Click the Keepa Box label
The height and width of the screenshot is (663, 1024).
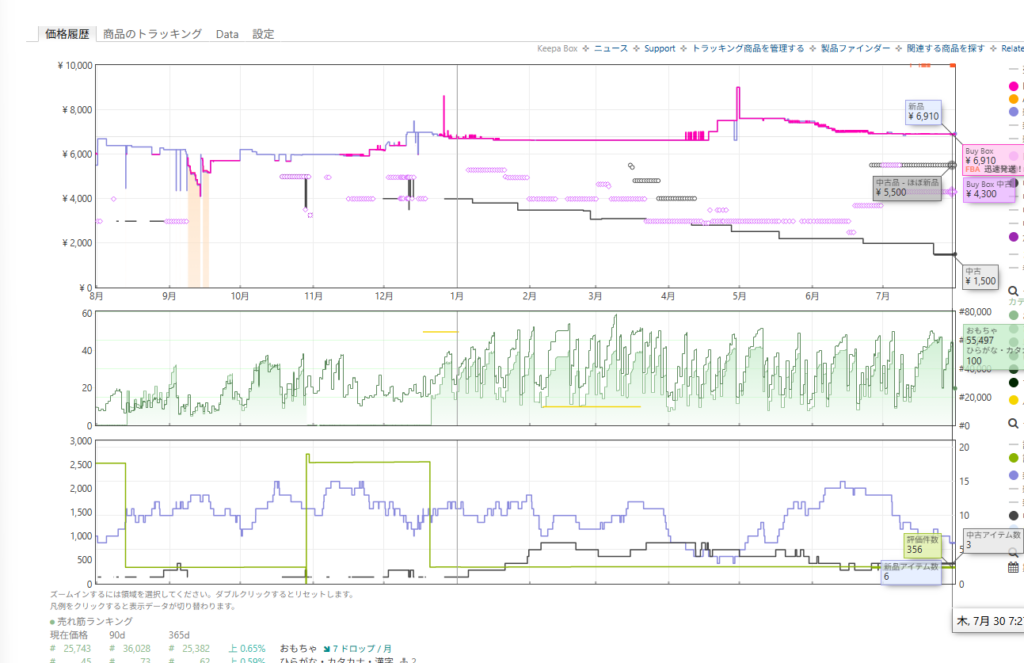(x=557, y=48)
